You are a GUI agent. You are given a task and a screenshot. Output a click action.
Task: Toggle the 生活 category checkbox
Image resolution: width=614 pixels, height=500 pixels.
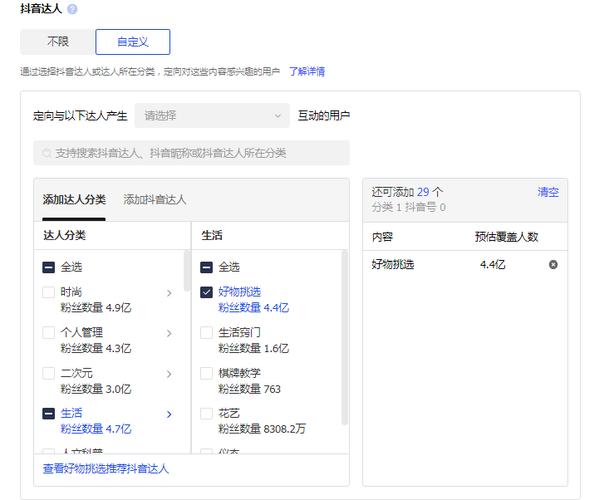coord(49,413)
